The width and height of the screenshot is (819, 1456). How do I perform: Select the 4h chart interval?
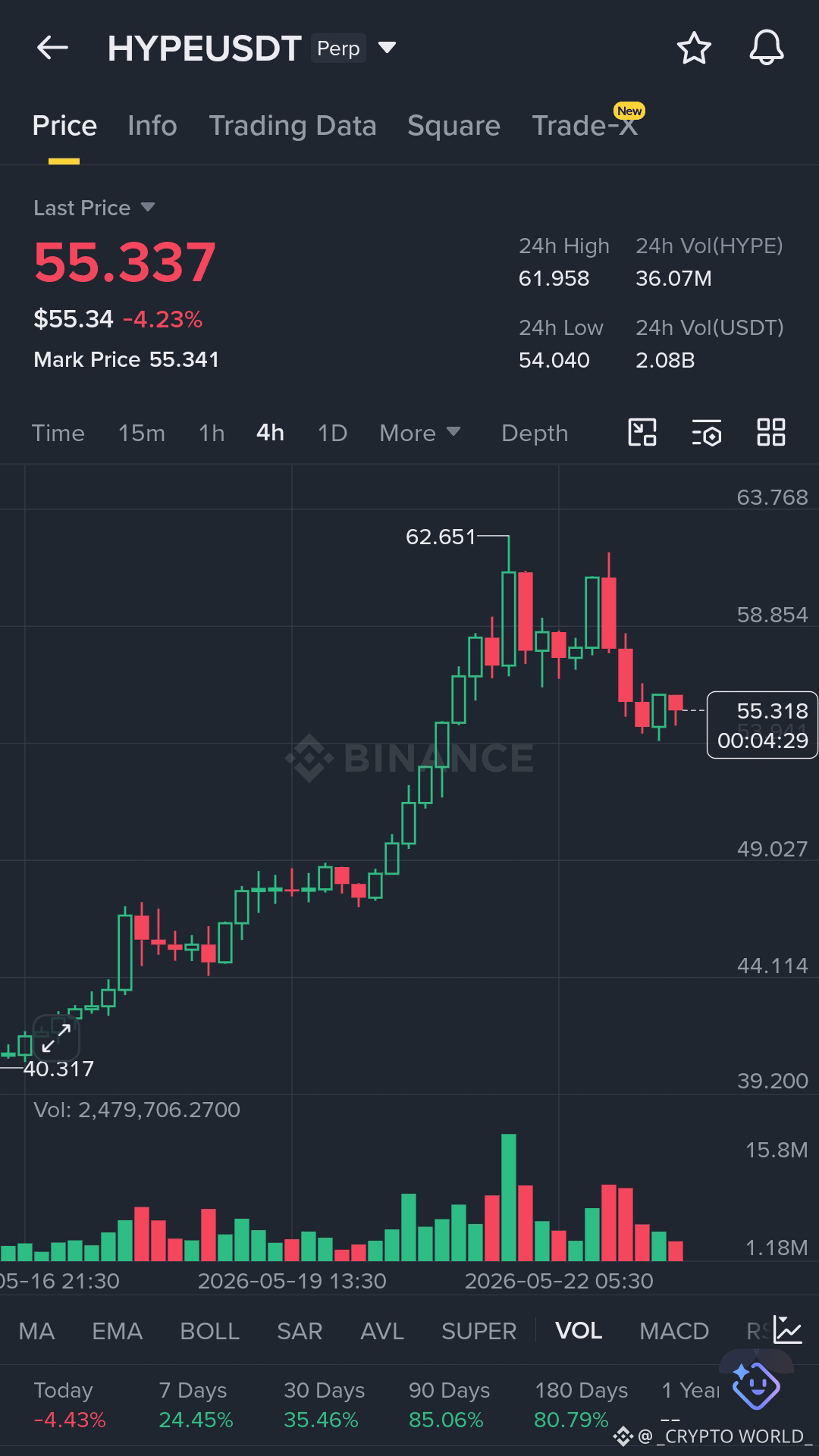pos(271,433)
